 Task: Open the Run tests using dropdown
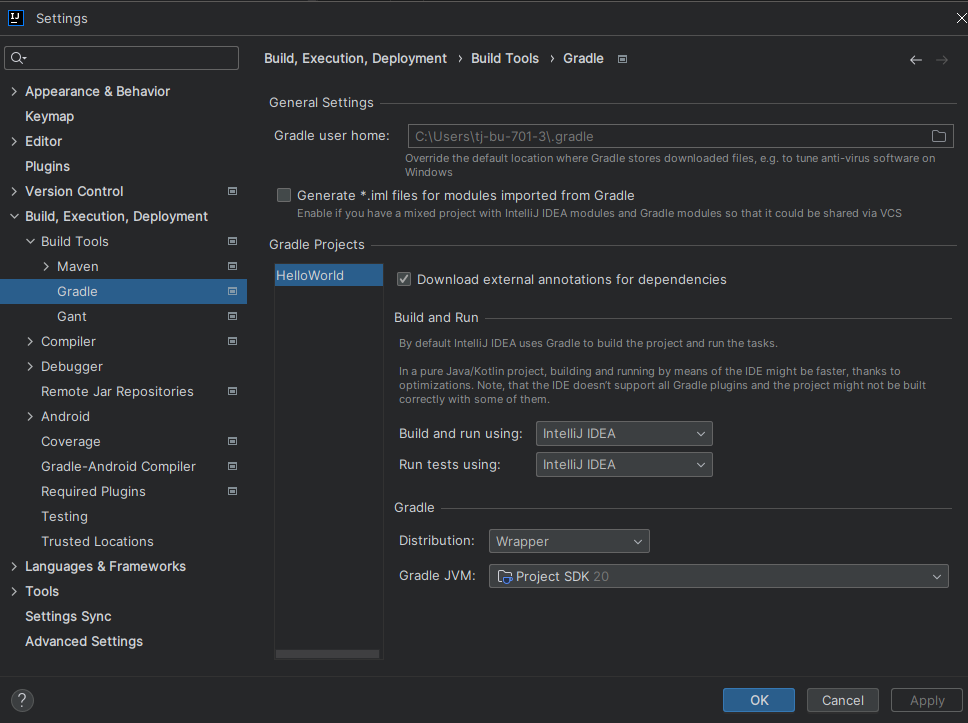coord(624,465)
